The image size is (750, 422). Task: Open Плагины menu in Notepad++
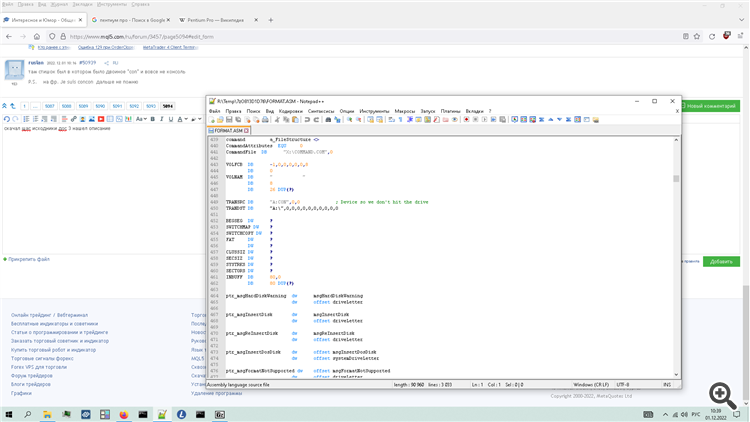450,111
